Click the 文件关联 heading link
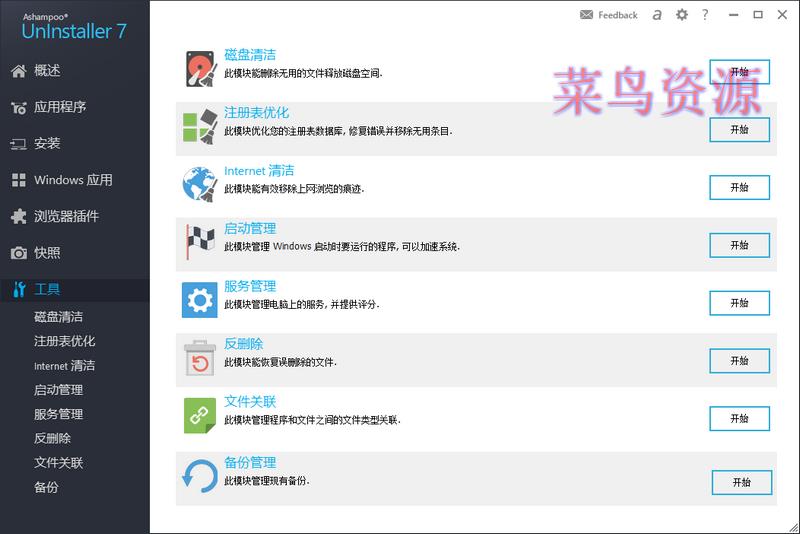 pyautogui.click(x=250, y=402)
